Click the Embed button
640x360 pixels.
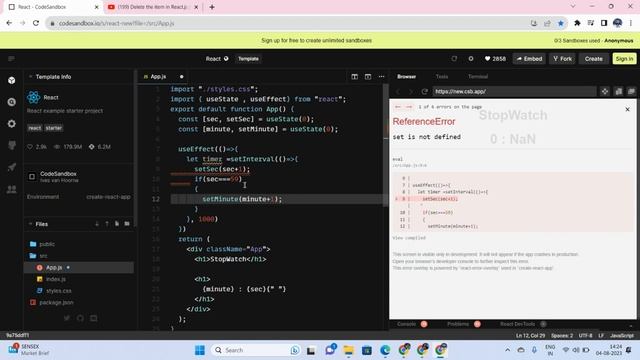coord(529,59)
